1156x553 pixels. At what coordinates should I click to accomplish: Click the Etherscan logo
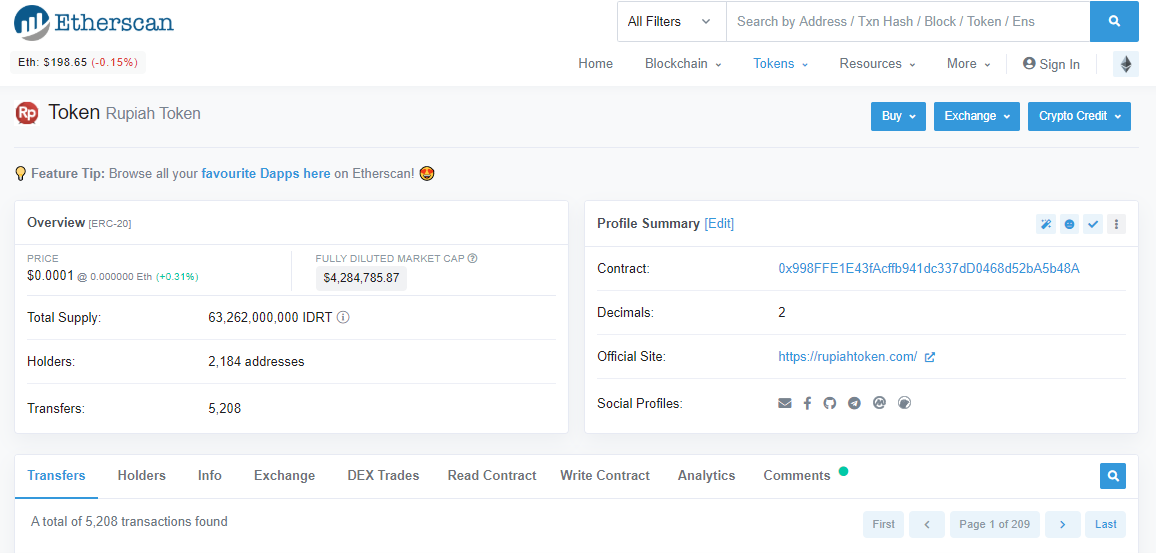point(94,21)
